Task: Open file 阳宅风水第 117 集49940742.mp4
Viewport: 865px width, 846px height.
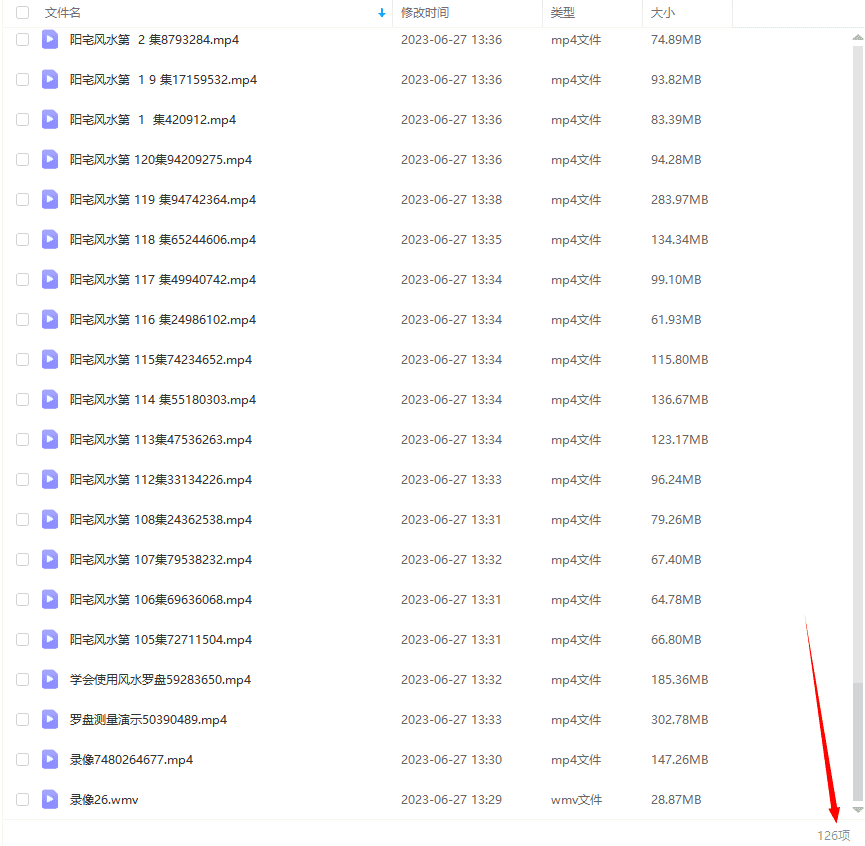Action: pos(163,279)
